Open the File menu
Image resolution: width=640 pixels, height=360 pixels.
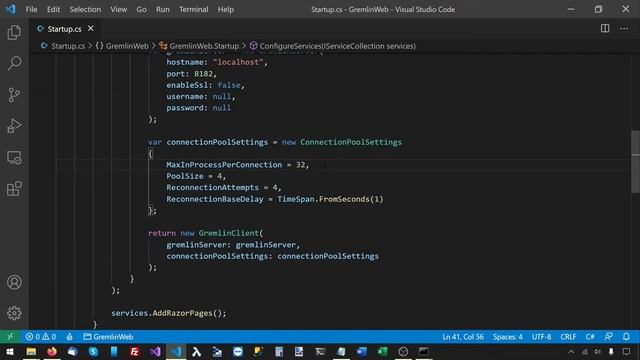pos(31,9)
